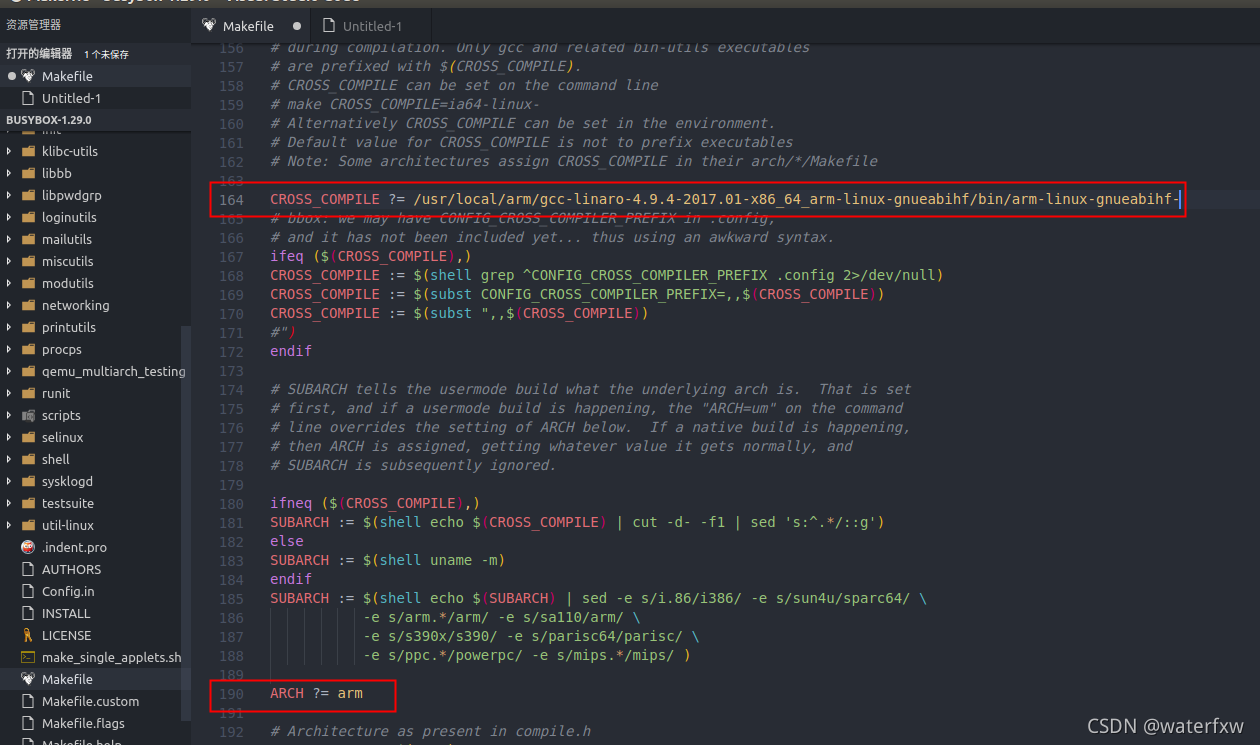Expand the printutils folder arrow
Viewport: 1260px width, 745px height.
tap(10, 327)
